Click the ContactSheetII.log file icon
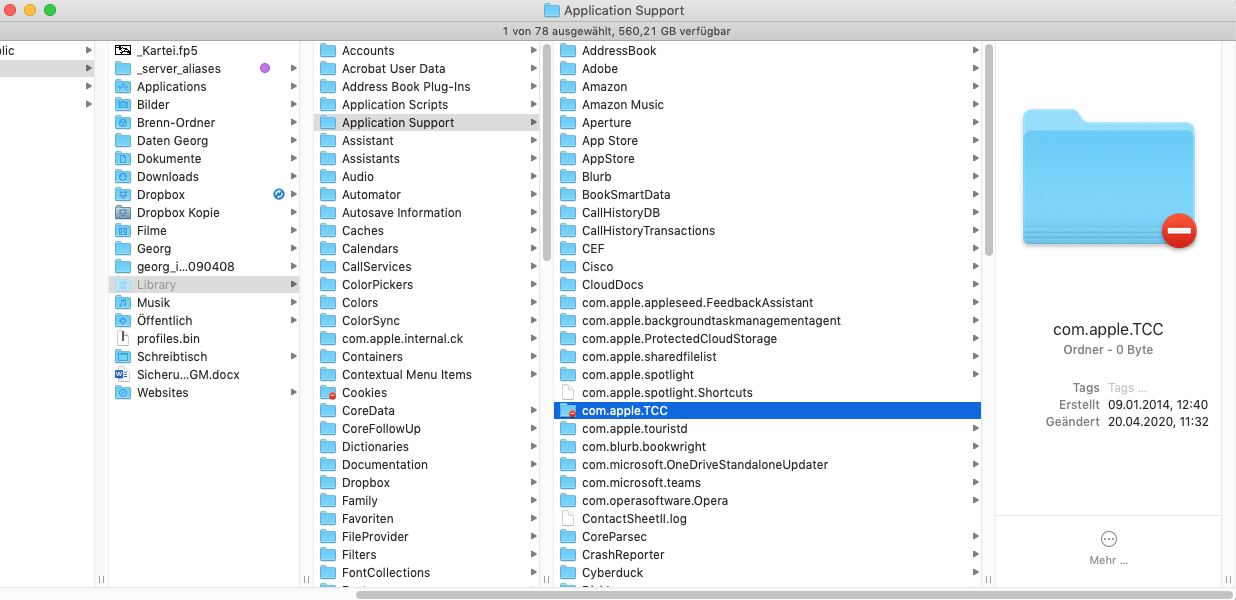Image resolution: width=1236 pixels, height=600 pixels. (568, 518)
